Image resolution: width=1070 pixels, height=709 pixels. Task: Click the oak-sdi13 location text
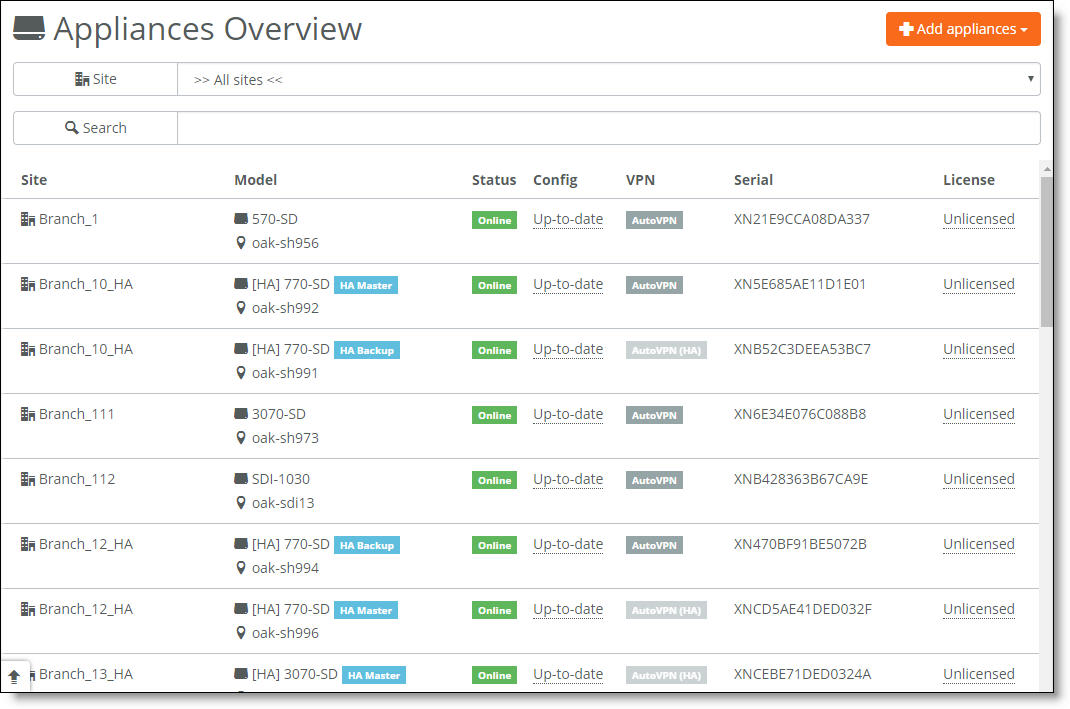pos(283,503)
